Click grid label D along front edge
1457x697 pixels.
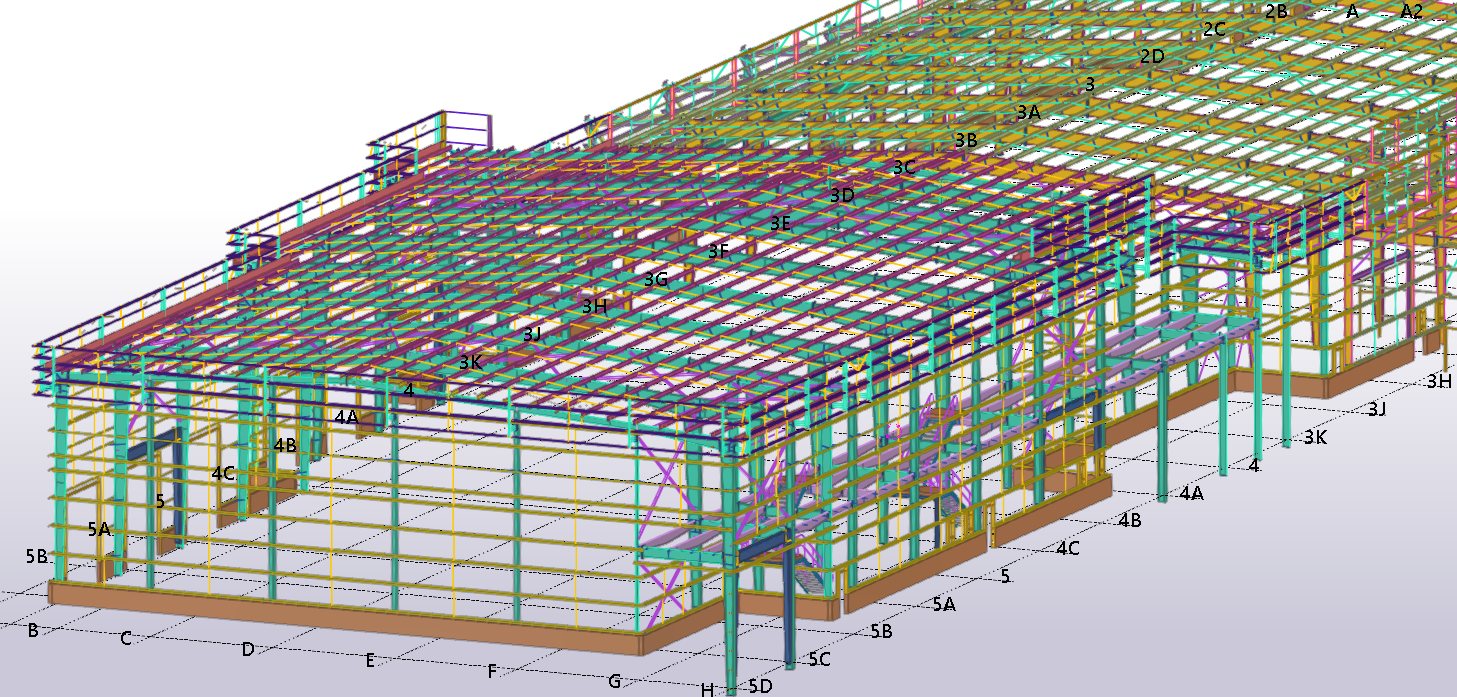coord(248,650)
